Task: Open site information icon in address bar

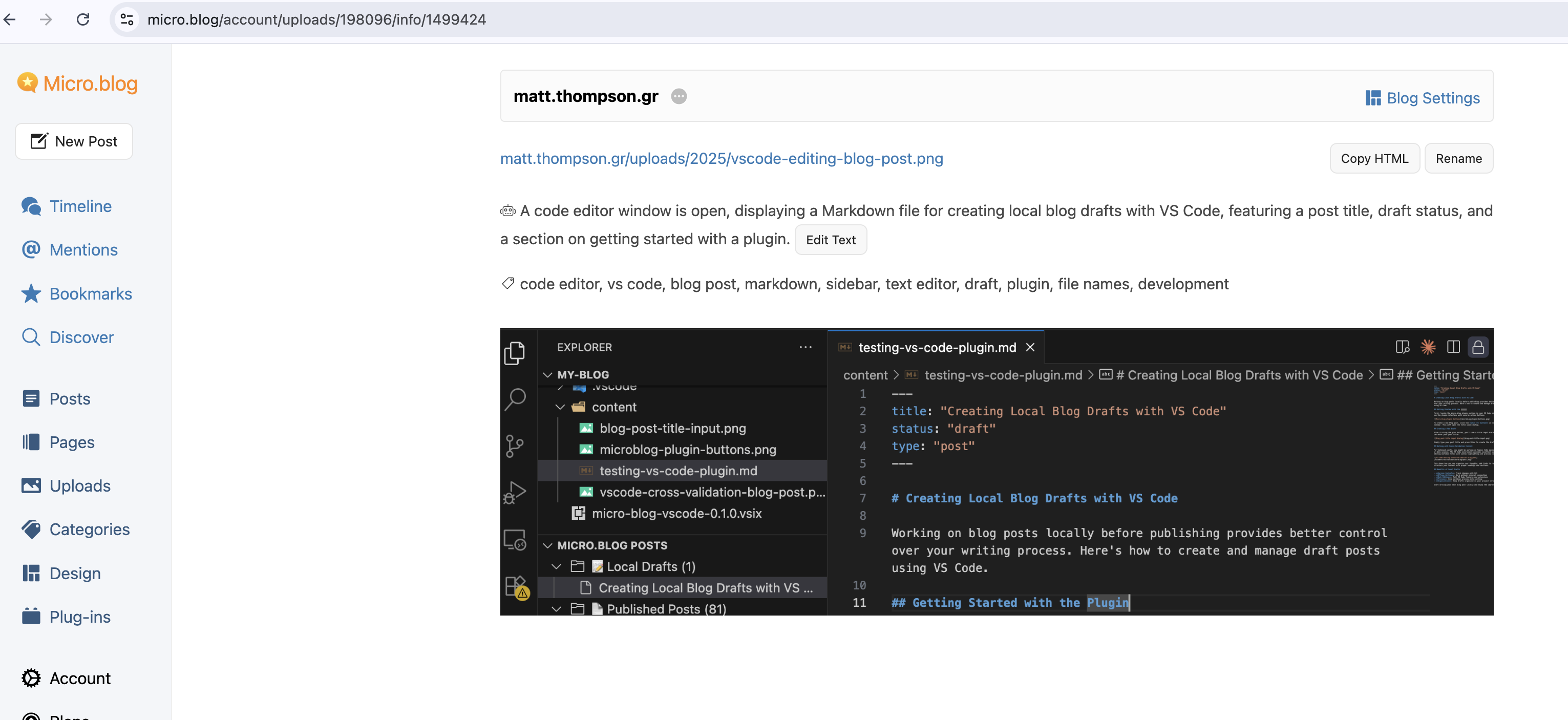Action: click(126, 19)
